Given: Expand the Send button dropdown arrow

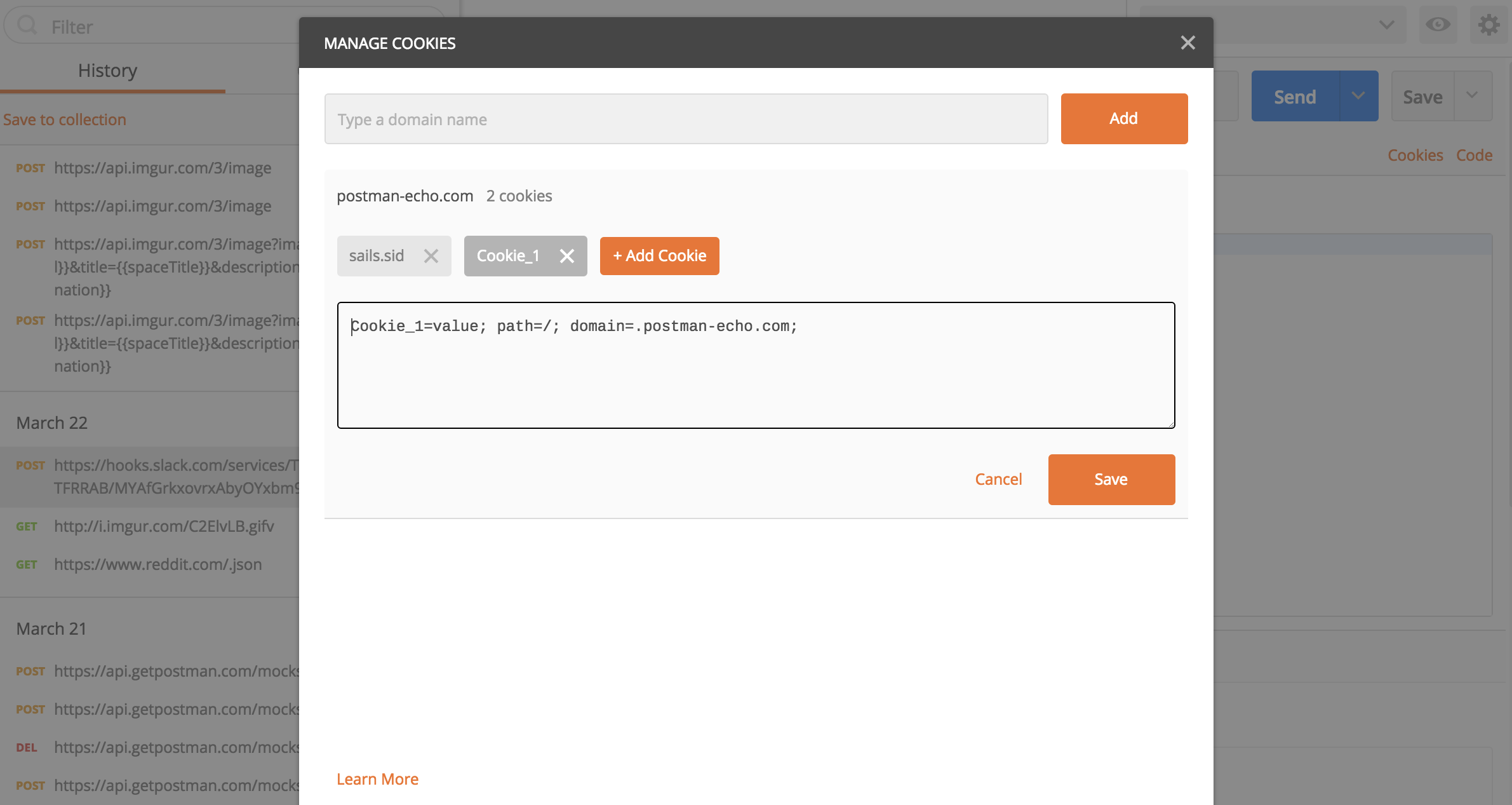Looking at the screenshot, I should [1358, 96].
